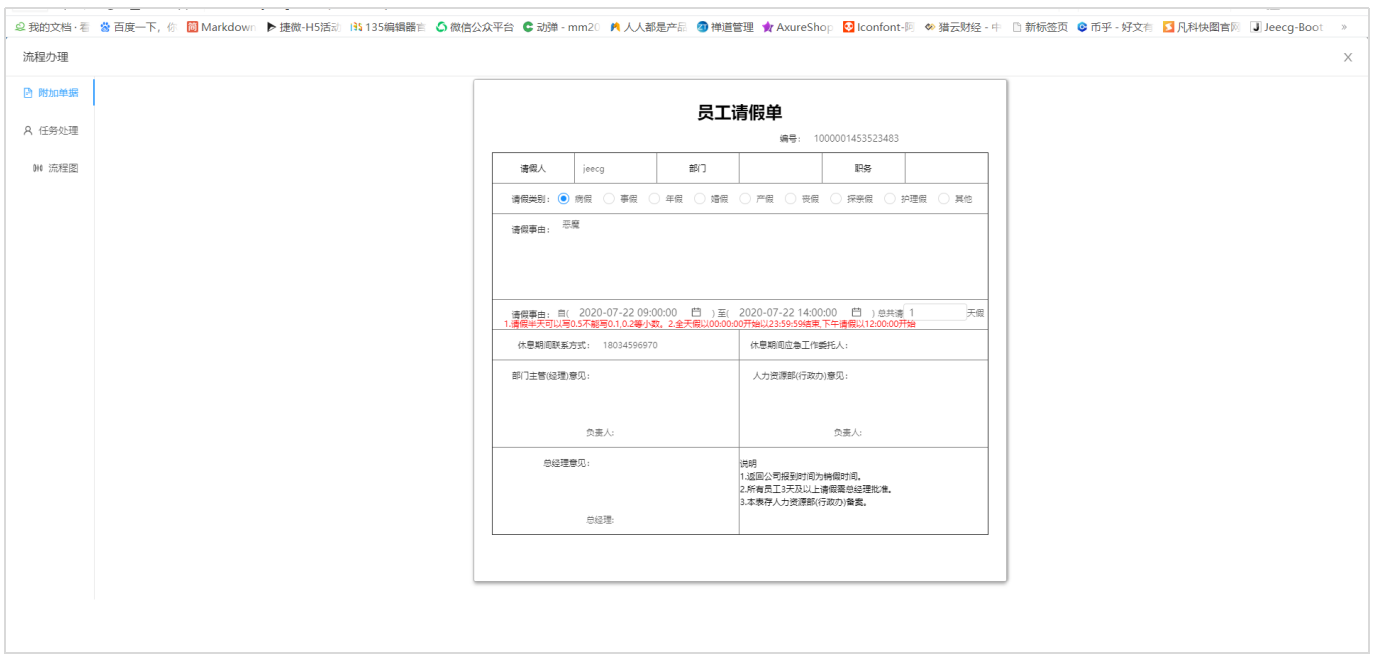The image size is (1376, 660).
Task: Click the contact number 18034596970 field
Action: pyautogui.click(x=630, y=345)
